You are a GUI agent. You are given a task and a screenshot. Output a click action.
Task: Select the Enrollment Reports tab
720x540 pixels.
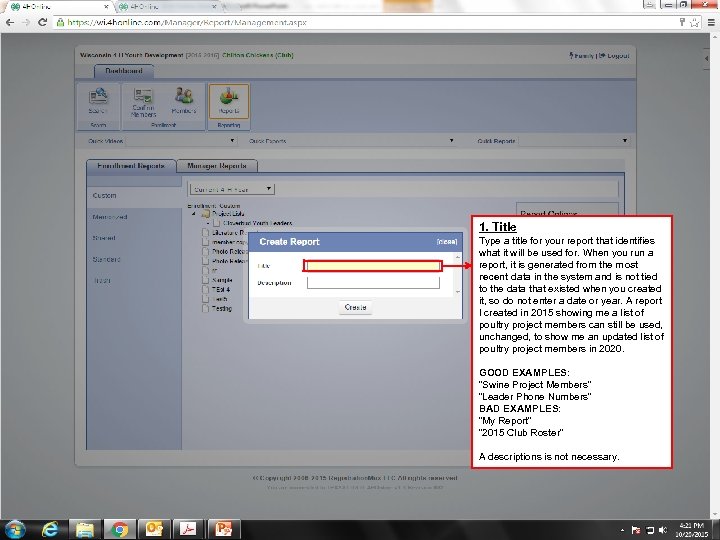[x=131, y=166]
